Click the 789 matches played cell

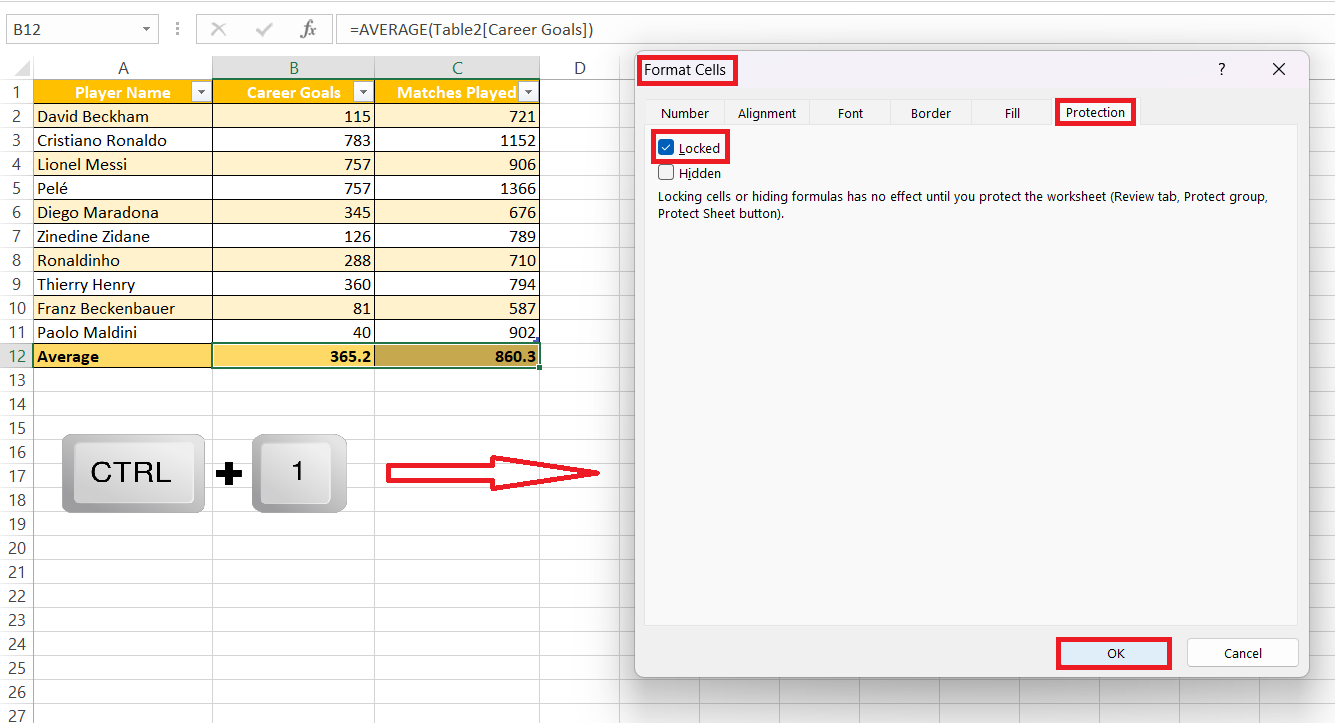(457, 236)
